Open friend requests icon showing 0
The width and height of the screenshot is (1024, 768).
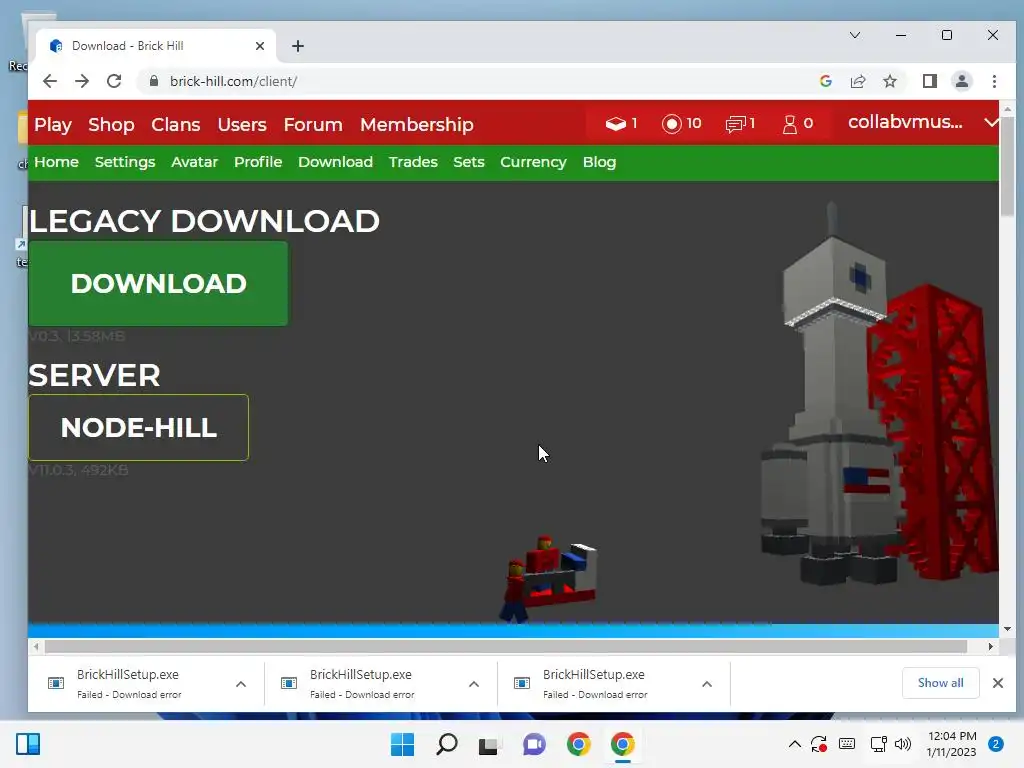coord(797,123)
